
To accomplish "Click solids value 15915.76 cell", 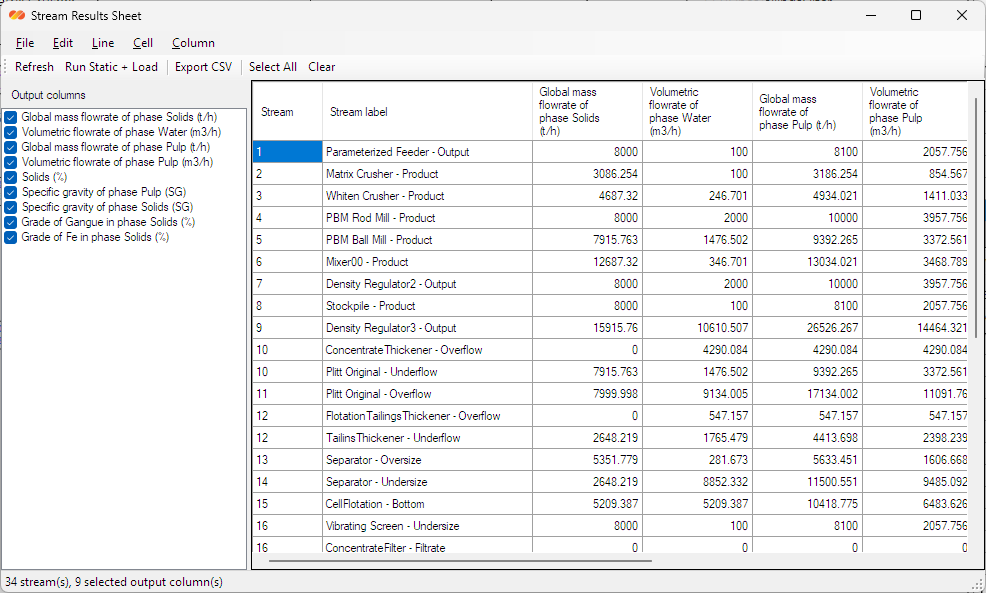I will click(587, 328).
